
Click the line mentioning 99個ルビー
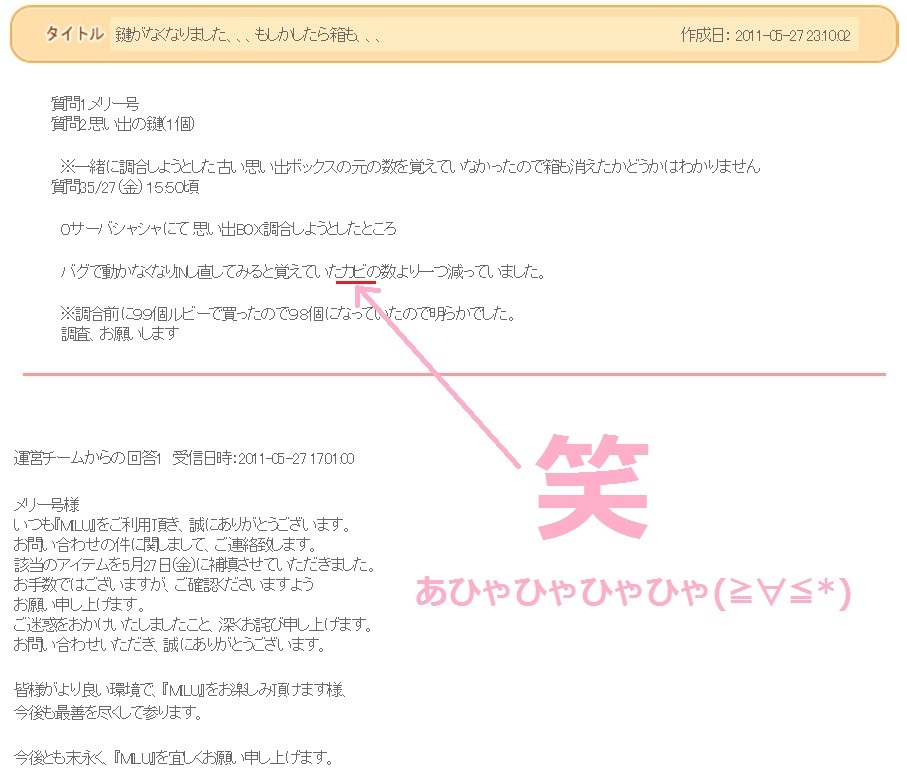coord(288,314)
